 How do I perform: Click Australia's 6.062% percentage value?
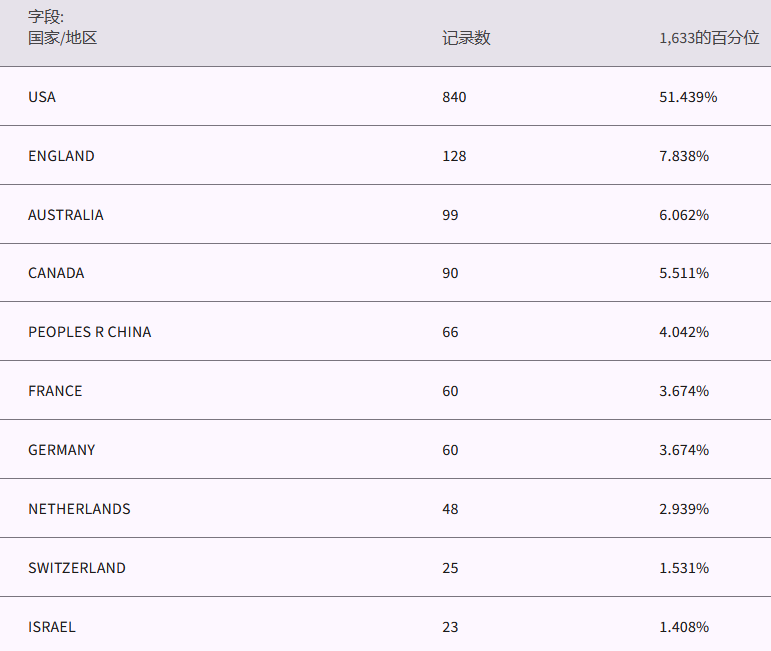[x=684, y=215]
